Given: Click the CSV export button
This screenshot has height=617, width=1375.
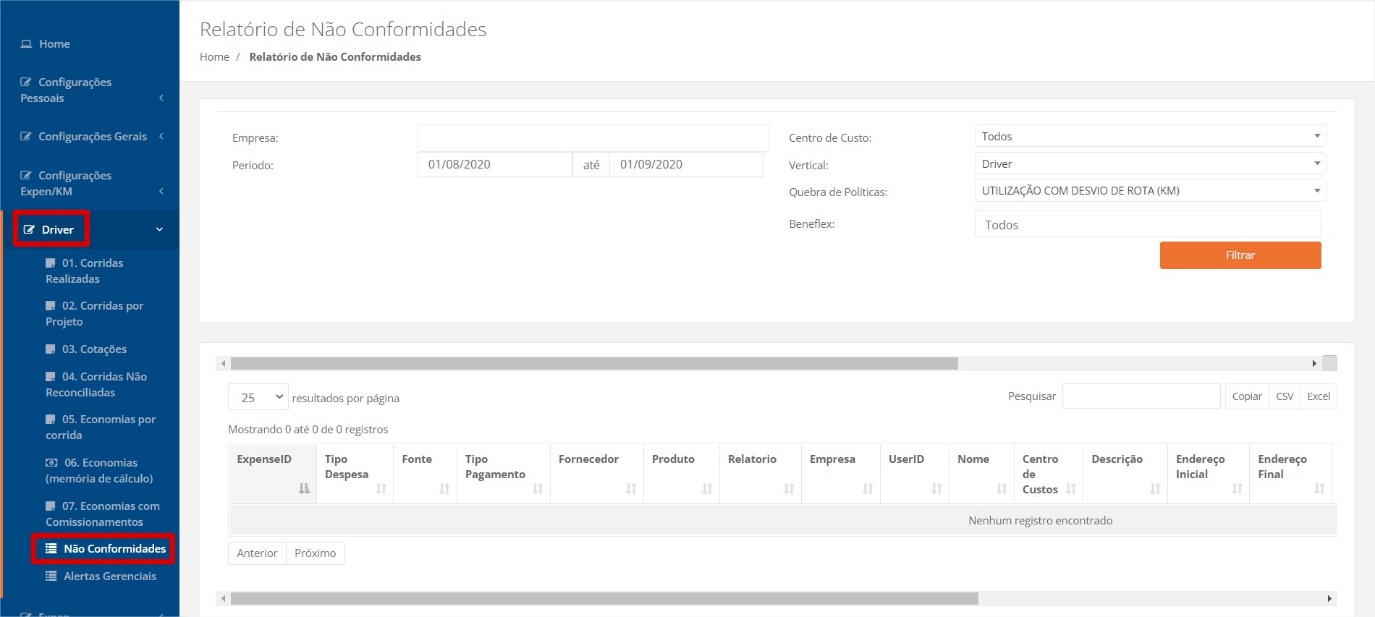Looking at the screenshot, I should point(1285,396).
